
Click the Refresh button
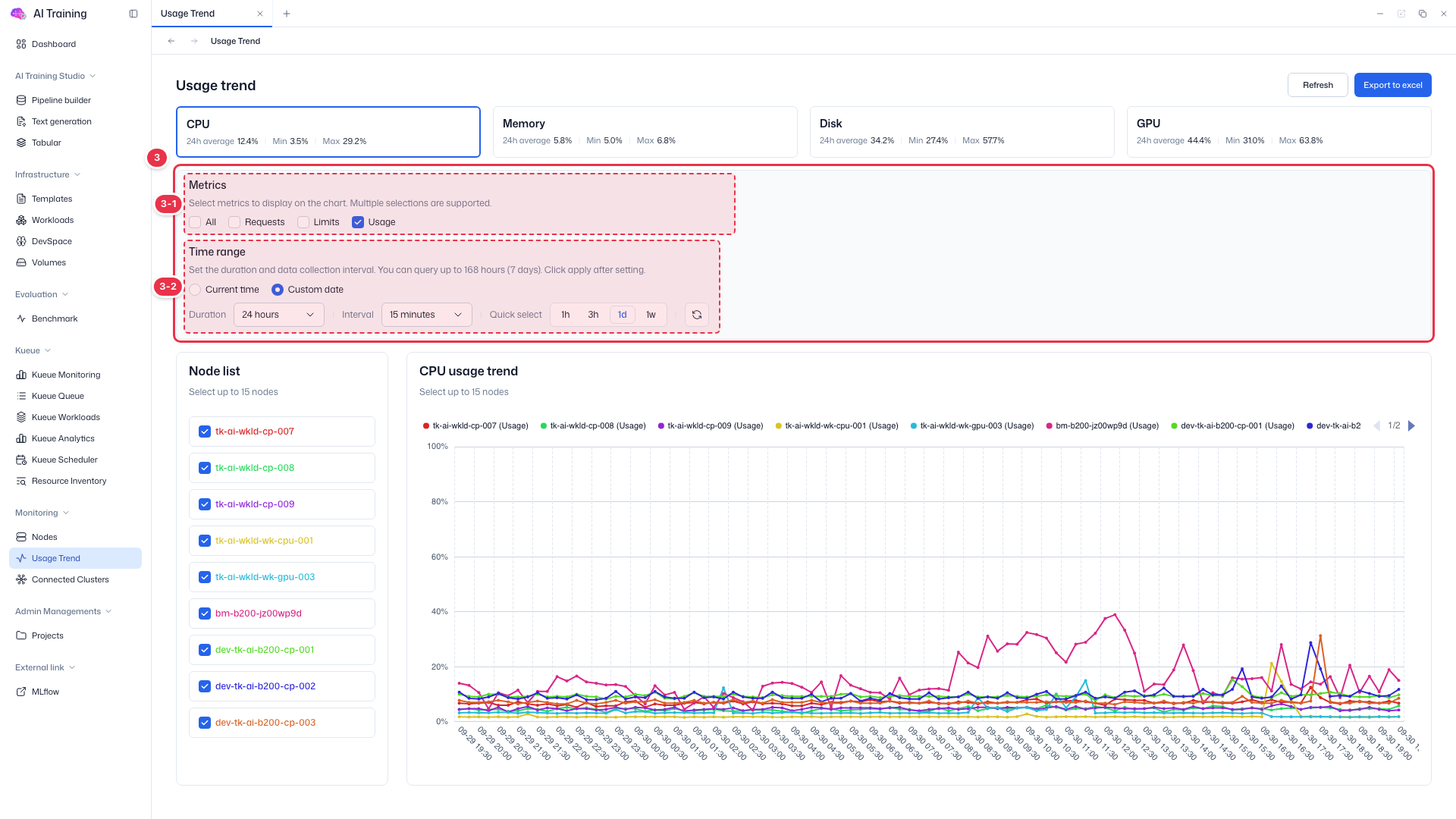(x=1318, y=85)
